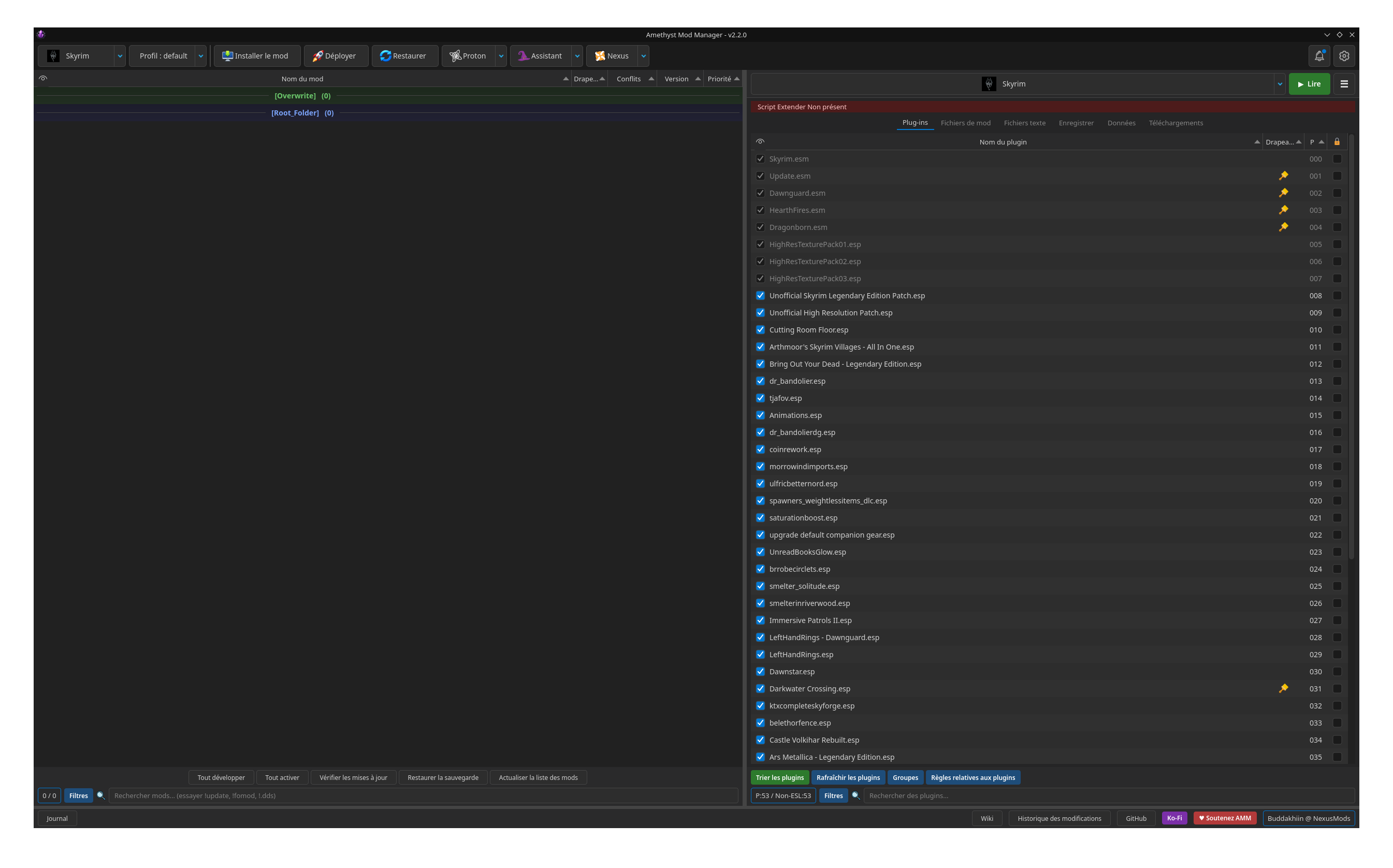The height and width of the screenshot is (868, 1393).
Task: Toggle lock checkbox for Animations.esp
Action: click(x=1337, y=415)
